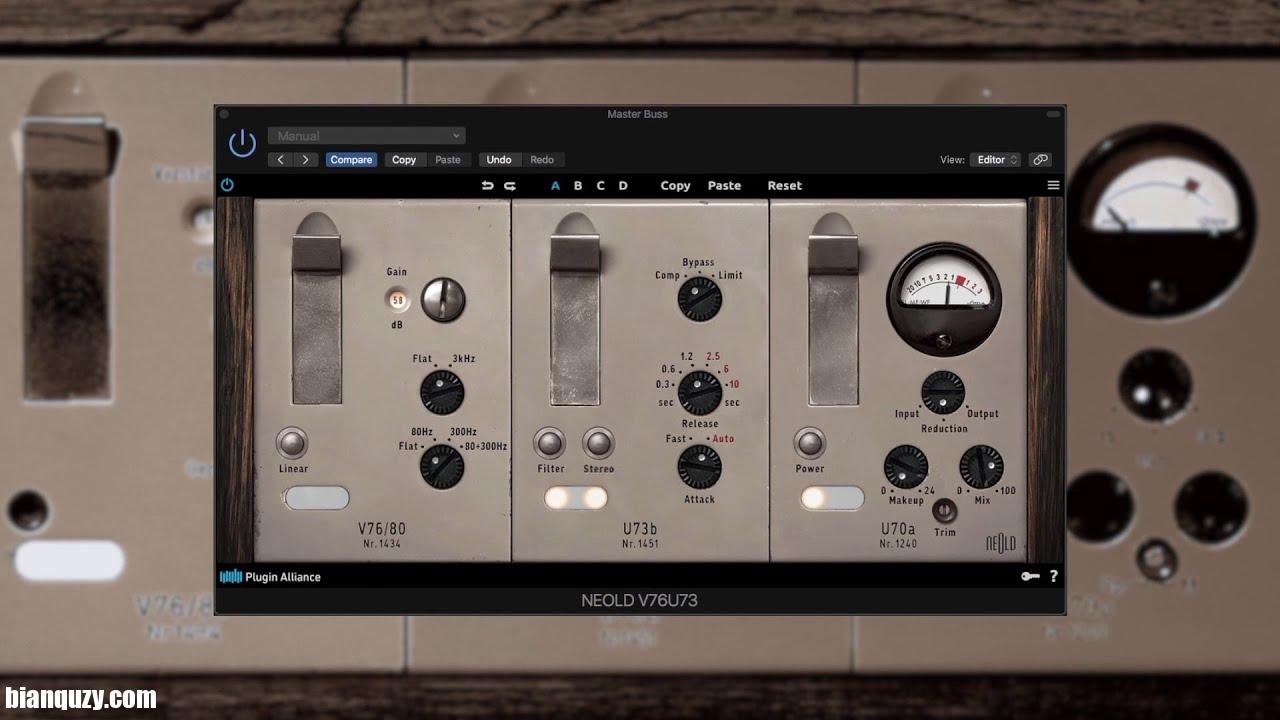Image resolution: width=1280 pixels, height=720 pixels.
Task: Click the NEOLD brand logo
Action: coord(1001,543)
